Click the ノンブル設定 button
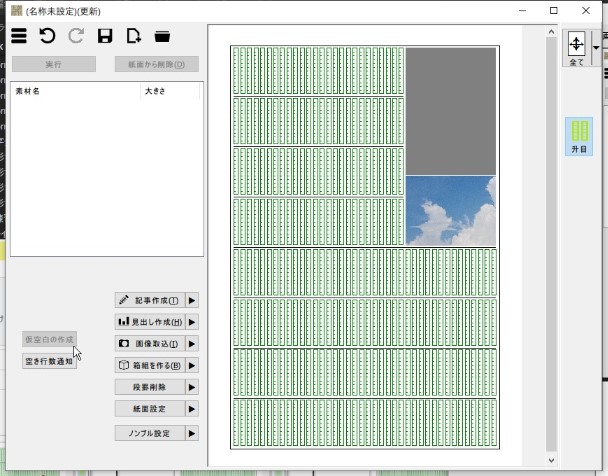 (x=150, y=433)
